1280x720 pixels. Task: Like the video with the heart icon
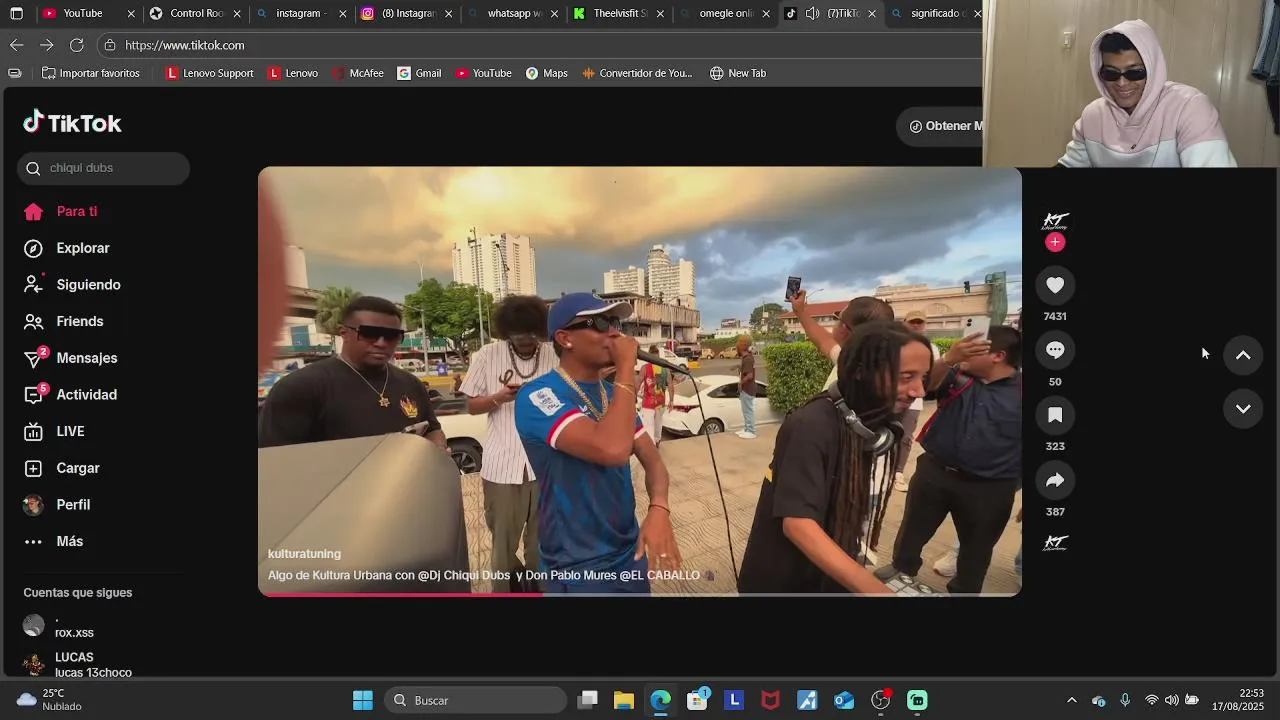click(1055, 285)
